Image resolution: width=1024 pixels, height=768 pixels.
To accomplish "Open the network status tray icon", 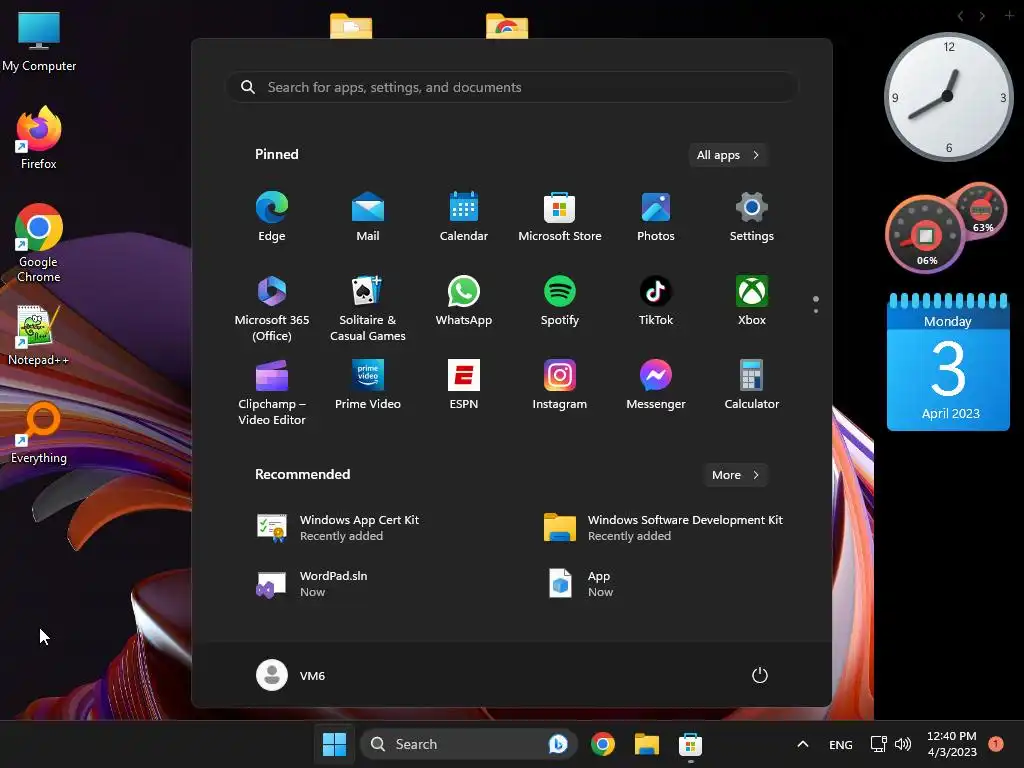I will pyautogui.click(x=878, y=744).
